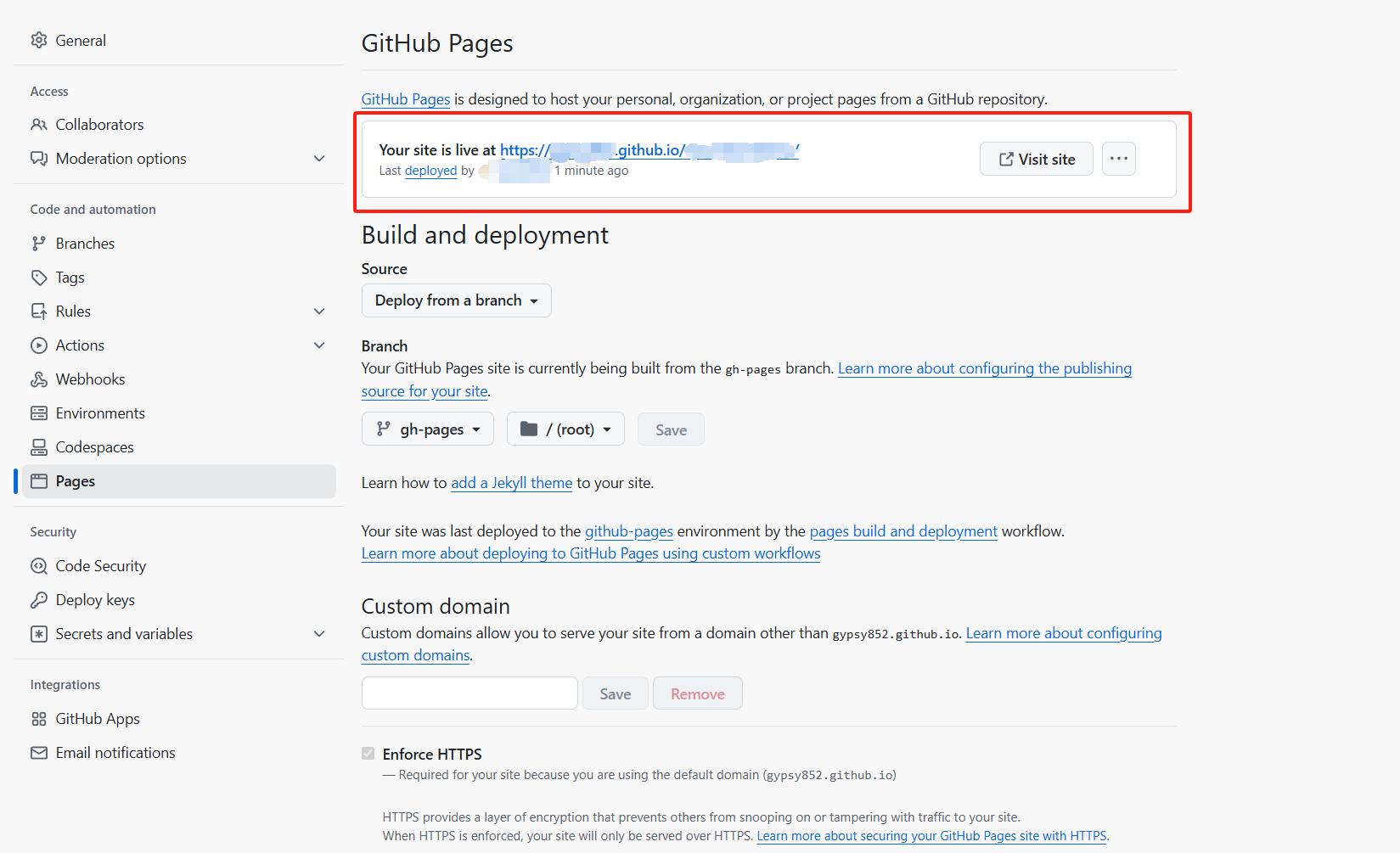Click the Branches git-branch icon in sidebar
The image size is (1400, 853).
pyautogui.click(x=39, y=244)
